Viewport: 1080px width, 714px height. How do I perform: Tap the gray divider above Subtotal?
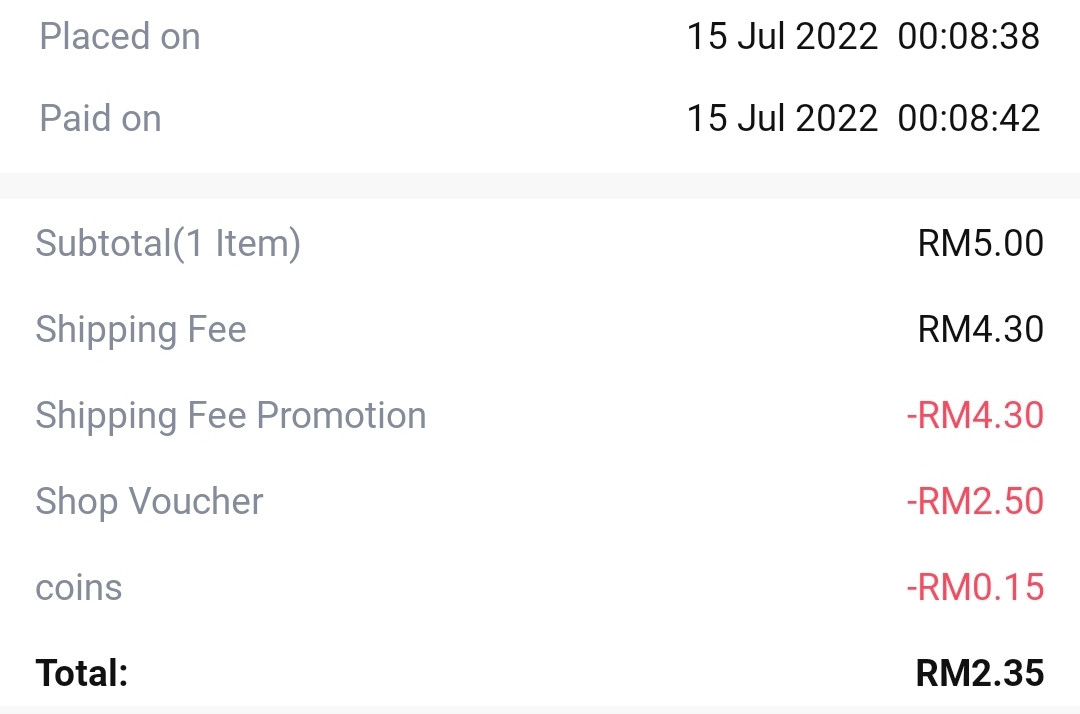point(540,186)
